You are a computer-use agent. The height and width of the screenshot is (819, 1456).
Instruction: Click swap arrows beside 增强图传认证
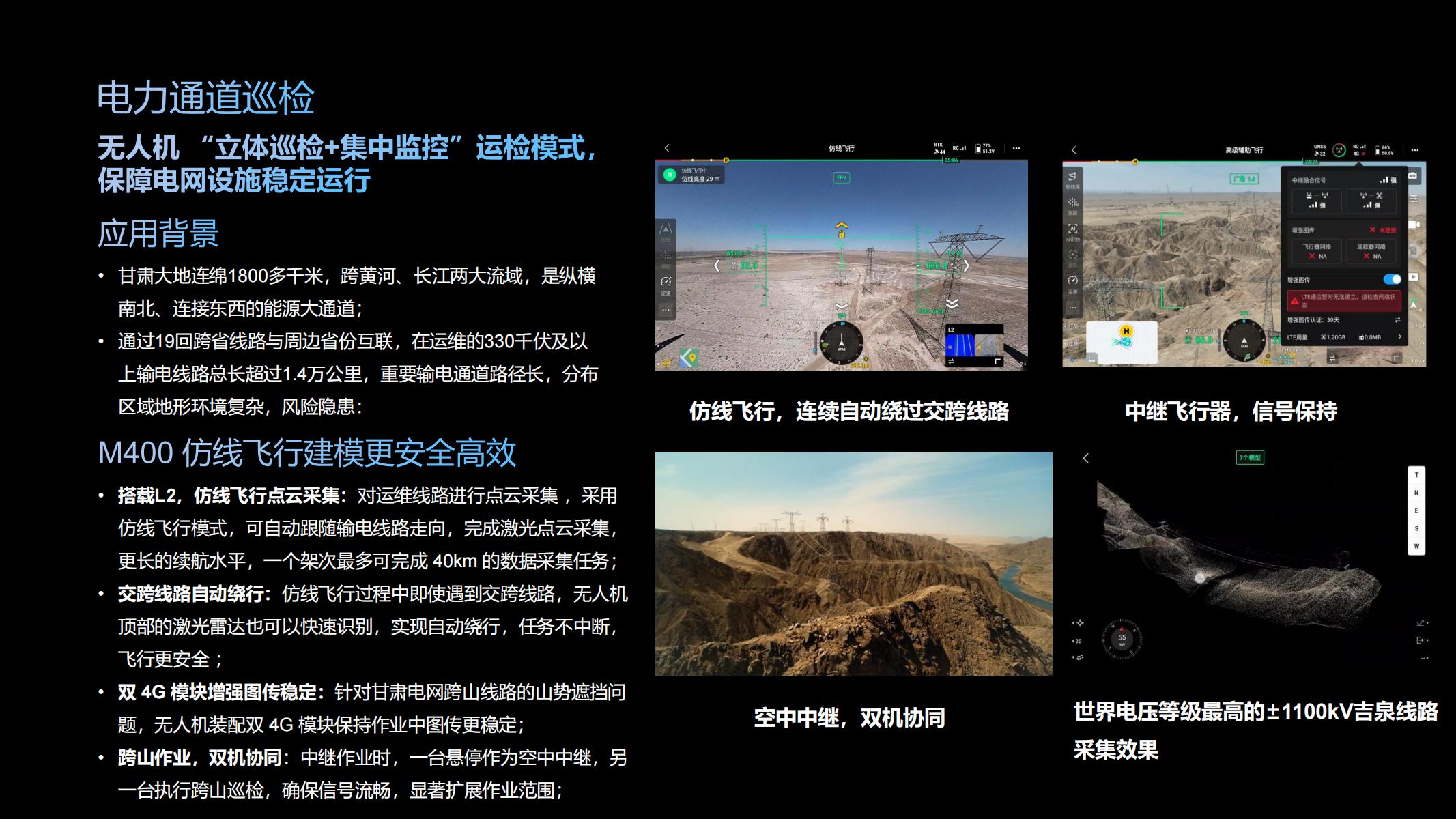[1397, 320]
